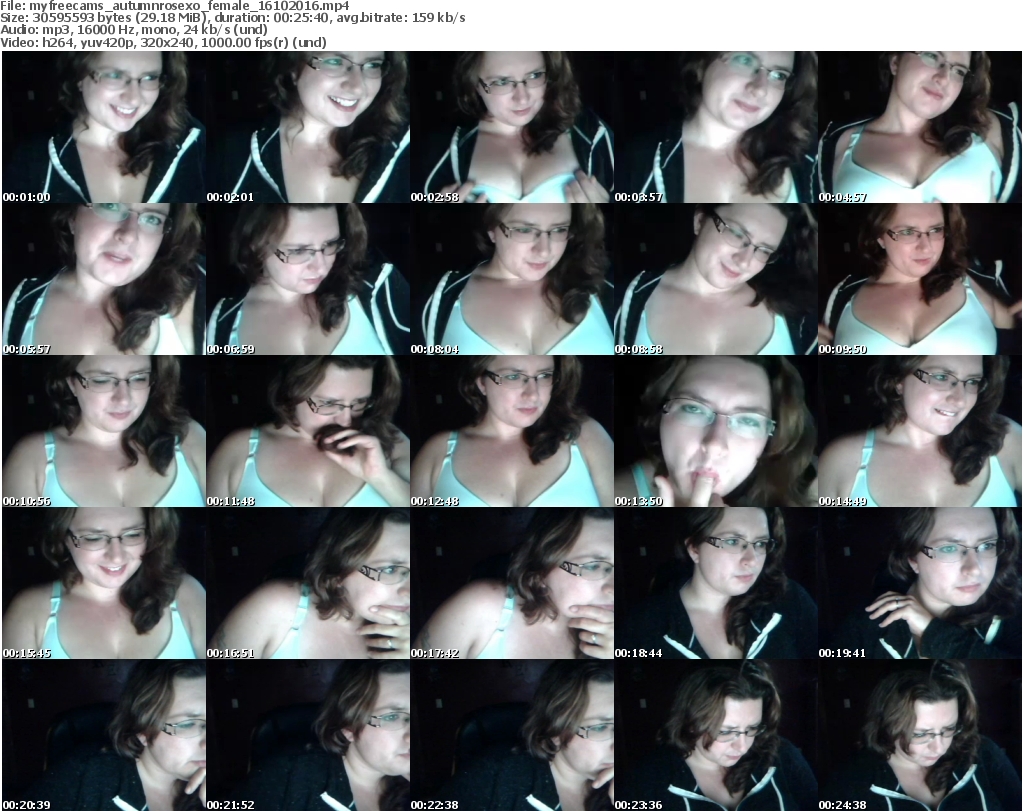Image resolution: width=1024 pixels, height=811 pixels.
Task: Select the thumbnail stamped 00:17:42
Action: click(x=511, y=583)
